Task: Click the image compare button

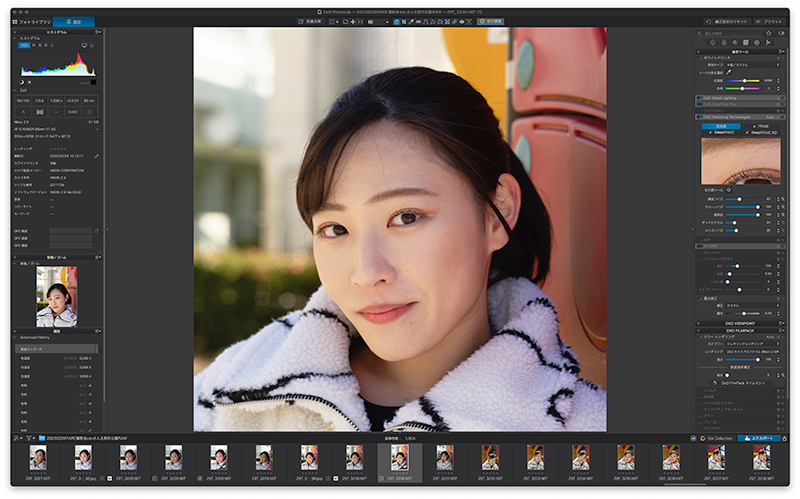Action: click(x=310, y=22)
